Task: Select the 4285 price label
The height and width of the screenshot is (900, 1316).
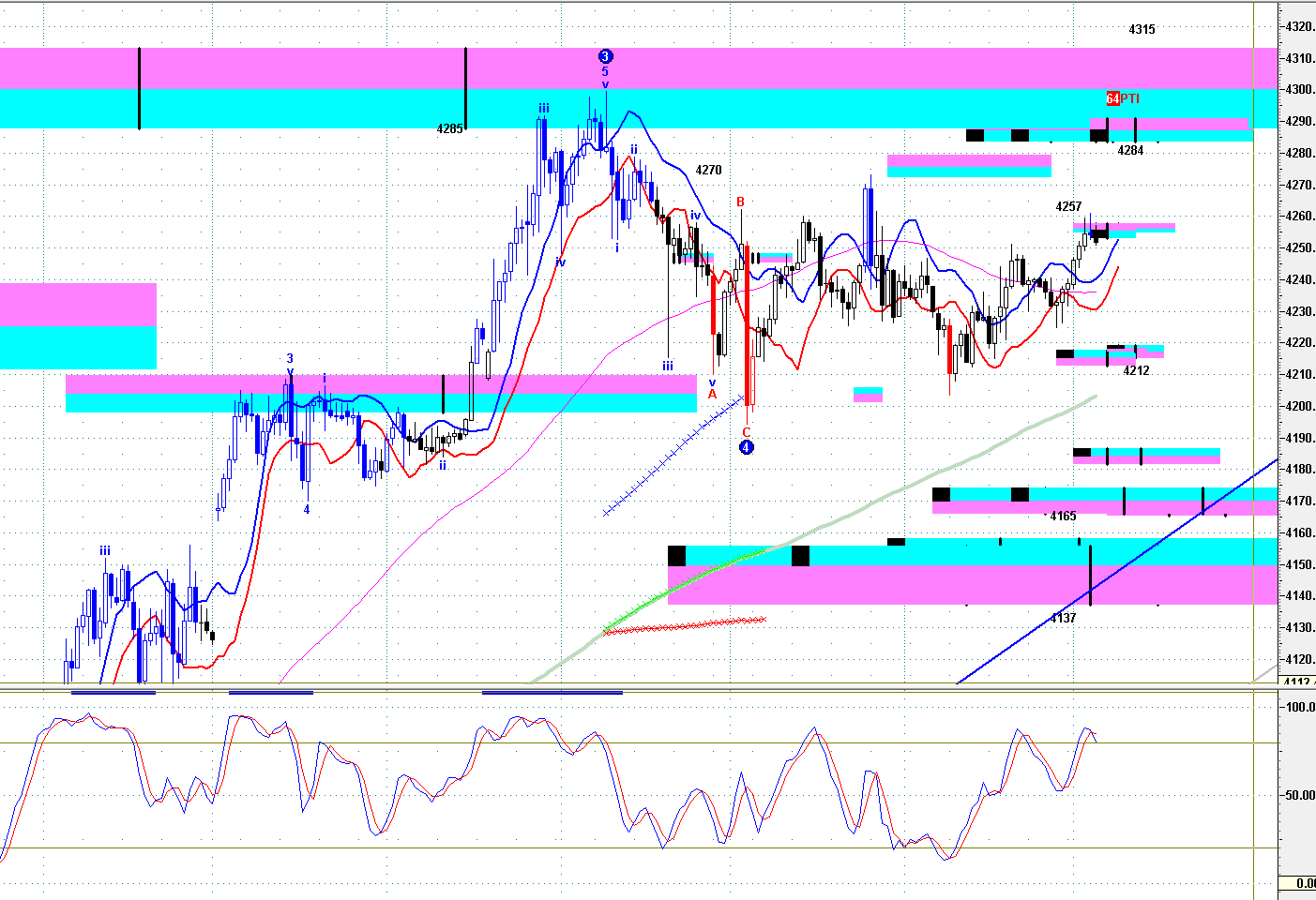Action: (449, 128)
